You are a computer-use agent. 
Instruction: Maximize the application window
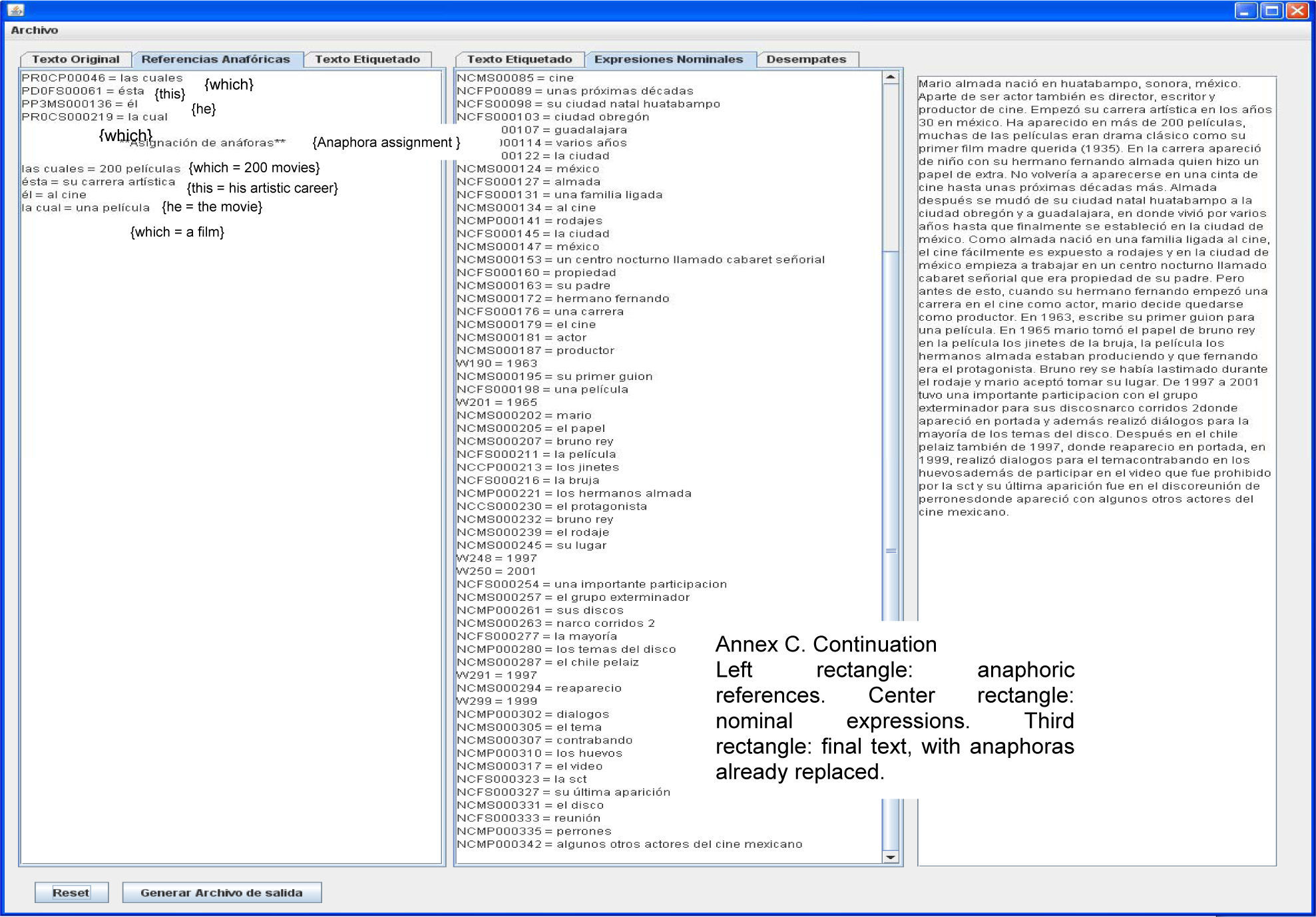pos(1271,10)
